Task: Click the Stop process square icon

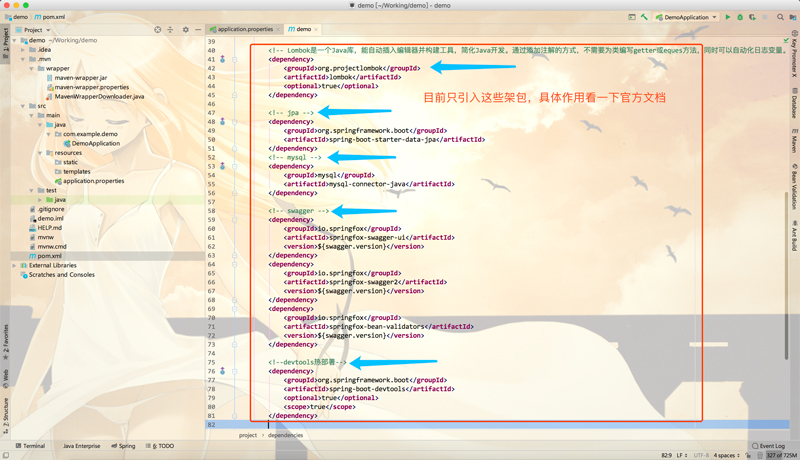Action: [765, 17]
